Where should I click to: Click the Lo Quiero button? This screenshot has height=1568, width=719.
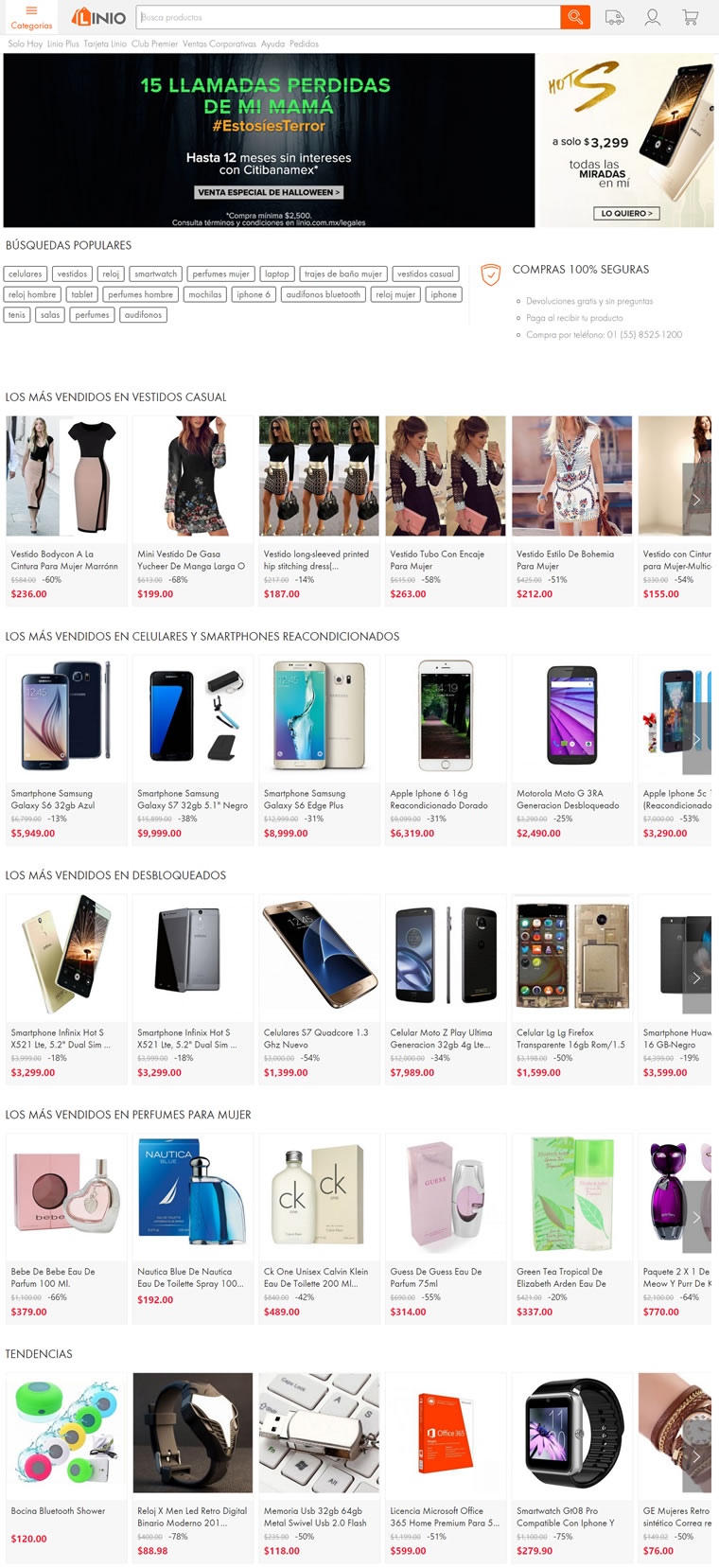627,213
